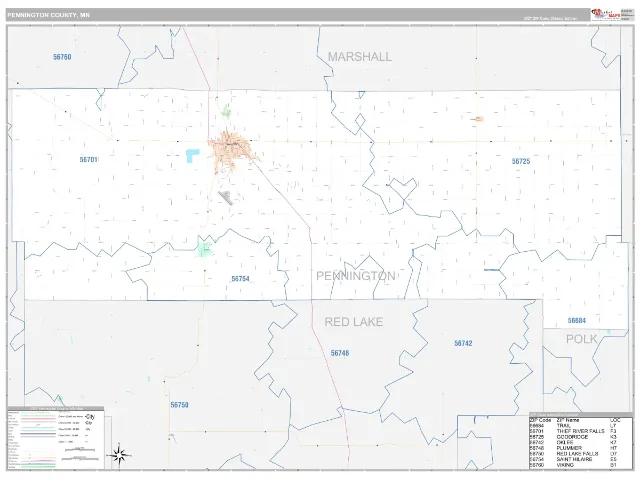Viewport: 640px width, 480px height.
Task: Click the largest City sample in the legend
Action: tap(90, 417)
